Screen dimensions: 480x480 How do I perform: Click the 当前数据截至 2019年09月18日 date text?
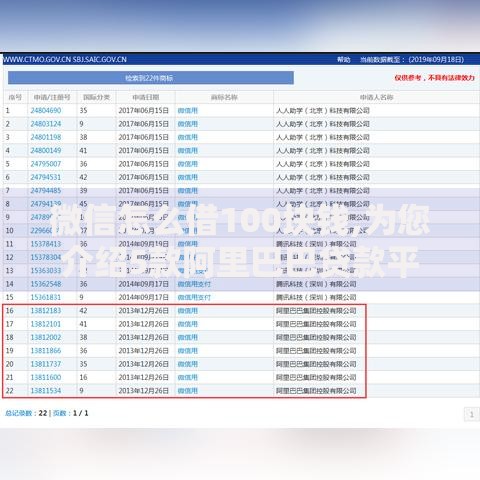click(x=412, y=60)
